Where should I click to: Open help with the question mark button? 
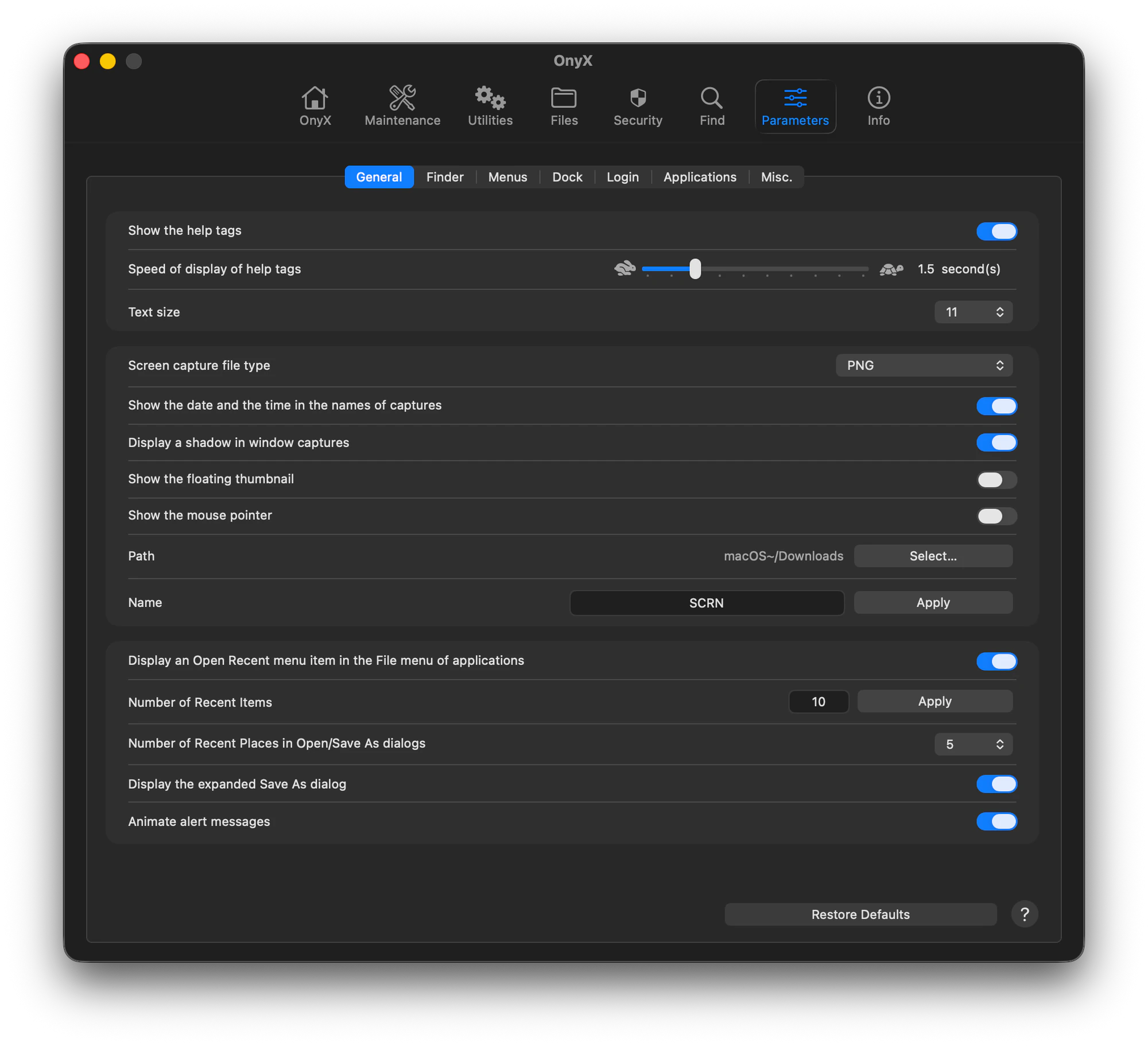(x=1025, y=914)
